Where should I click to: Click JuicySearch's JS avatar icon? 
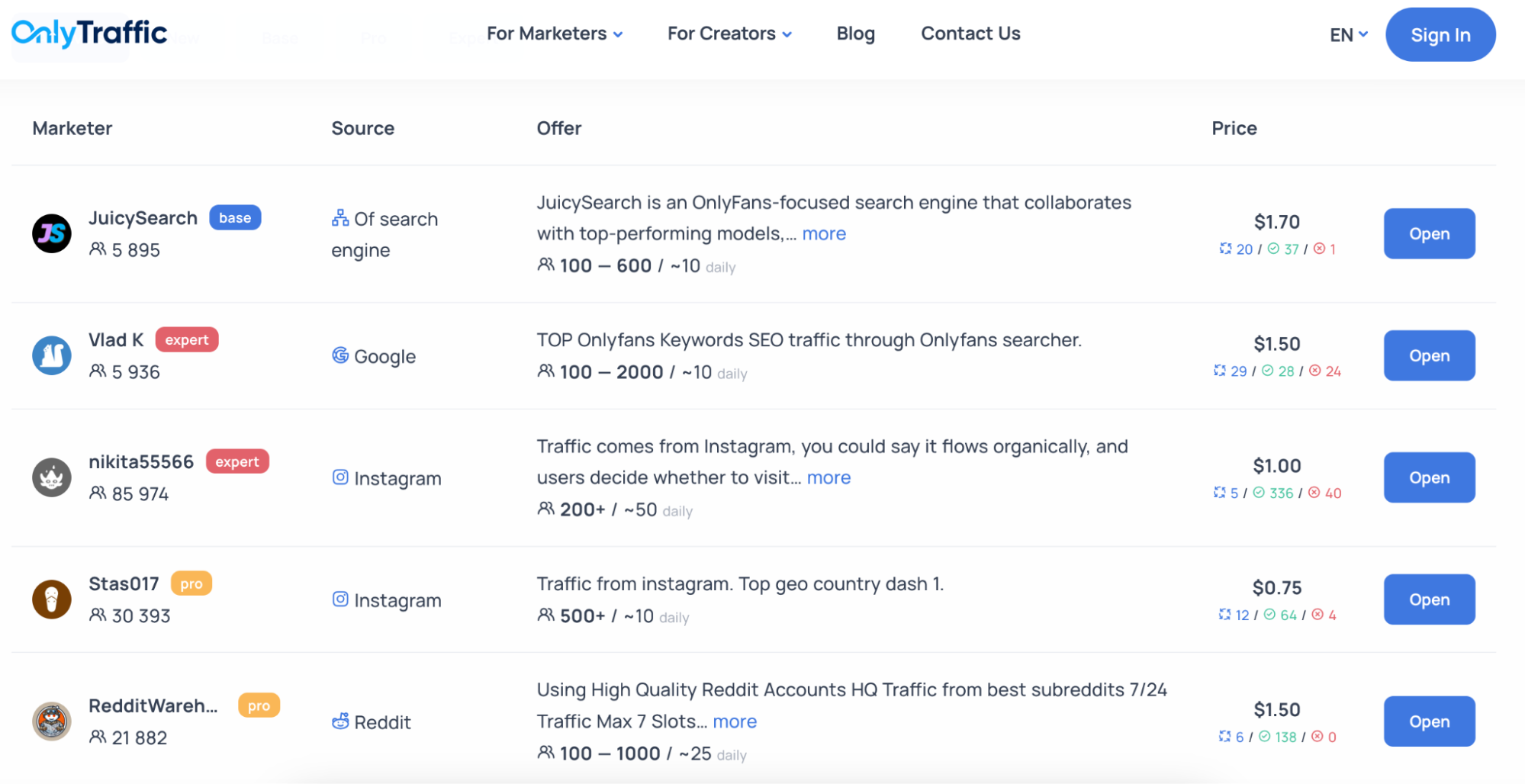[x=52, y=233]
